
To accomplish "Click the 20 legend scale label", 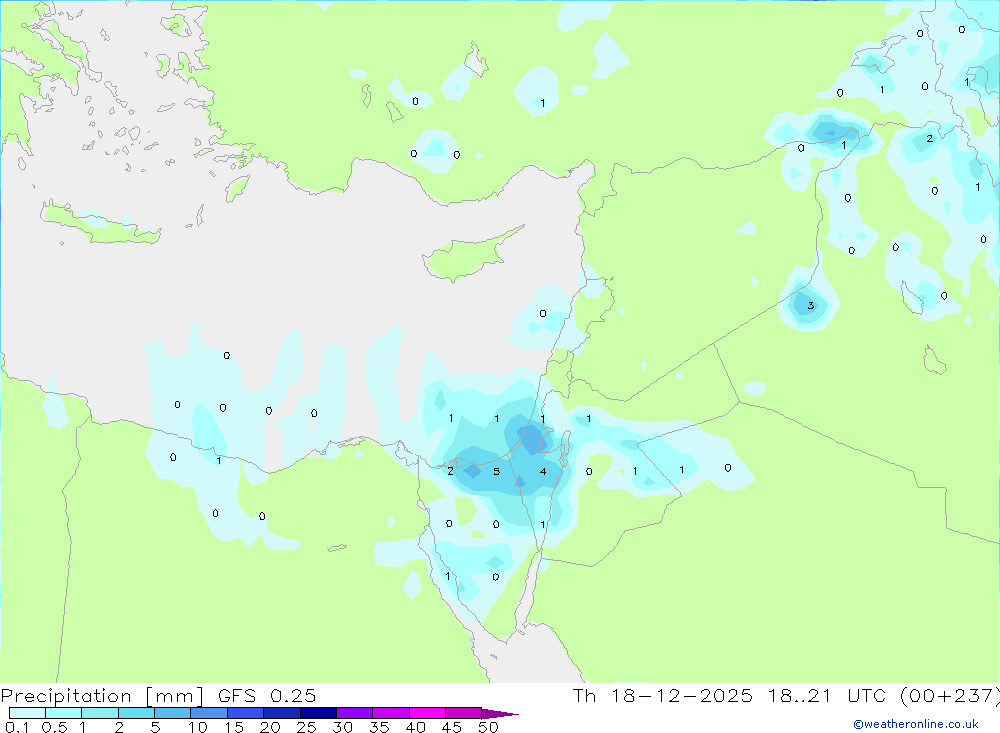I will coord(270,727).
